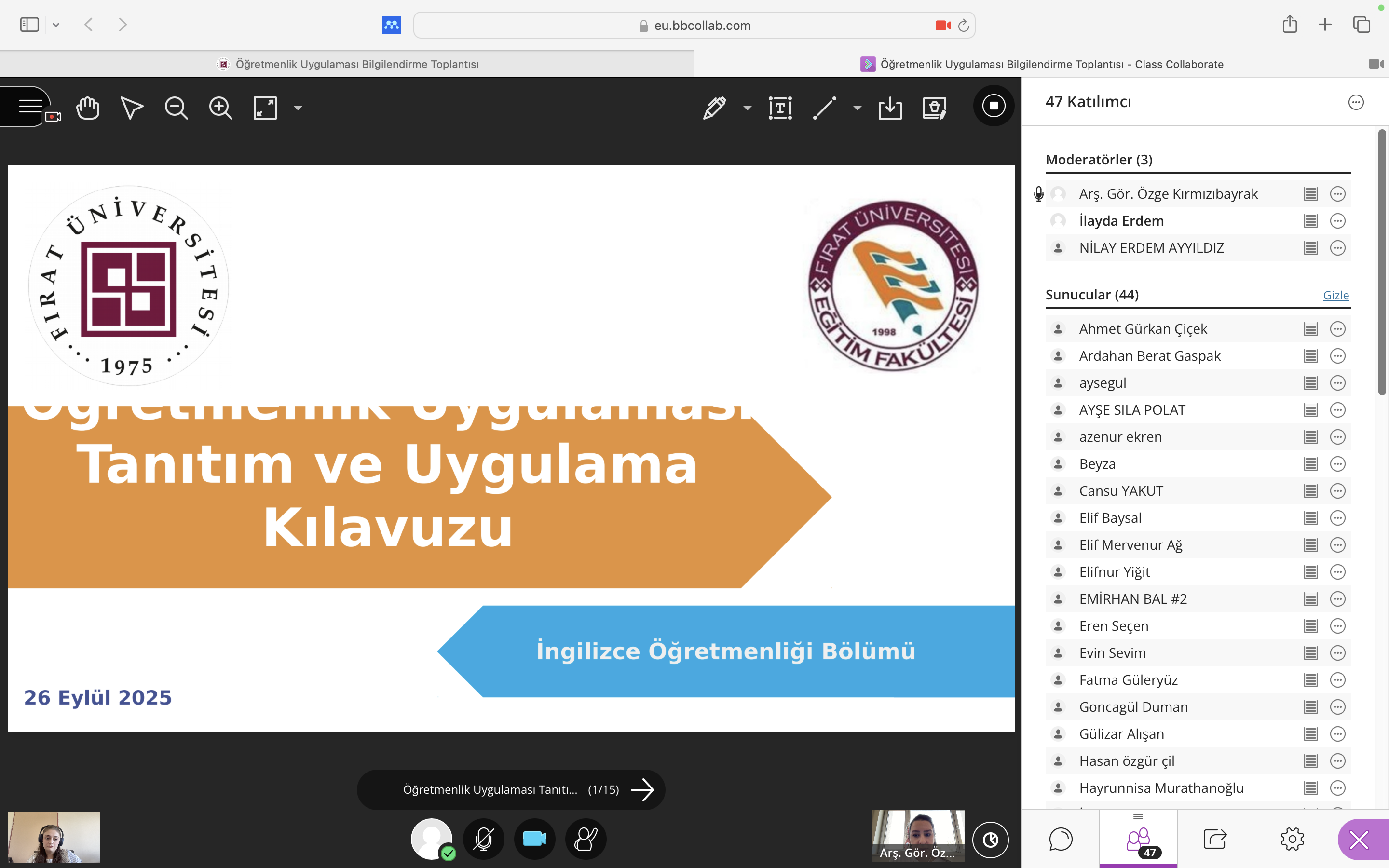Toggle the raise hand button

pyautogui.click(x=586, y=839)
